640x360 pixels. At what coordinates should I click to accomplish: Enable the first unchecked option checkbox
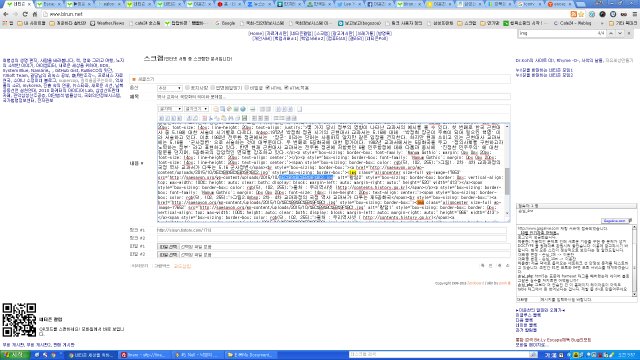(x=187, y=88)
